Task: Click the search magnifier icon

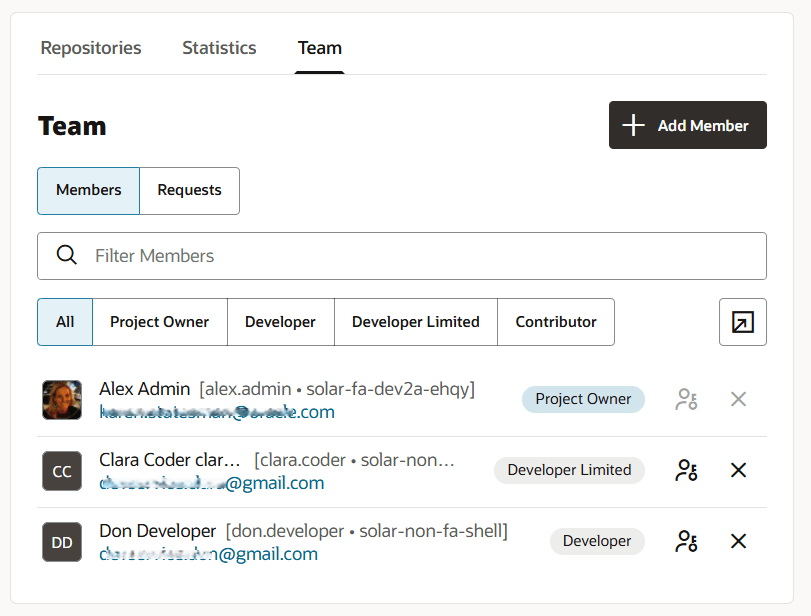Action: [67, 255]
